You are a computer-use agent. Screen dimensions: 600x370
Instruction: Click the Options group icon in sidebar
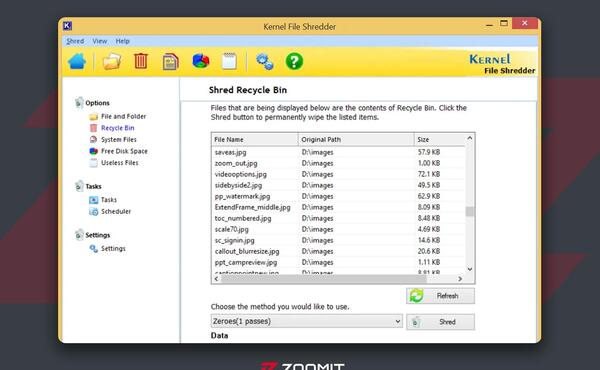pyautogui.click(x=79, y=103)
